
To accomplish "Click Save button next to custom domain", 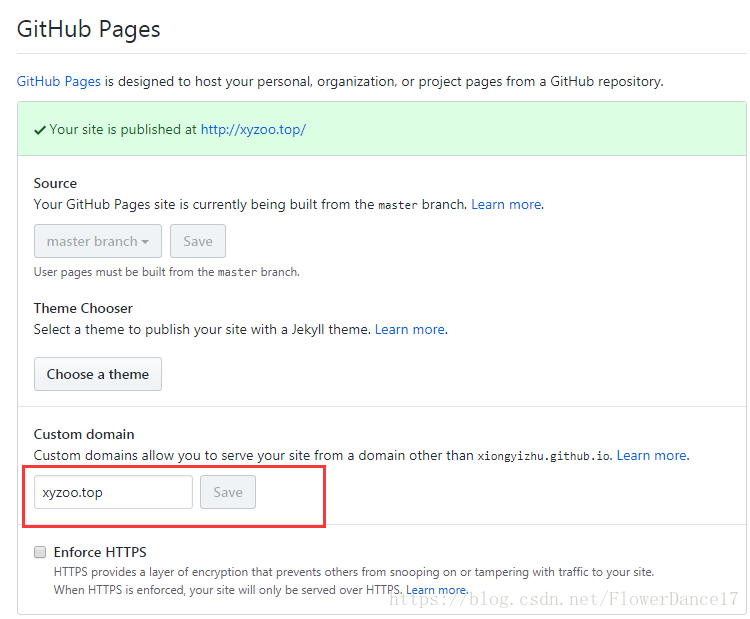I will coord(228,492).
